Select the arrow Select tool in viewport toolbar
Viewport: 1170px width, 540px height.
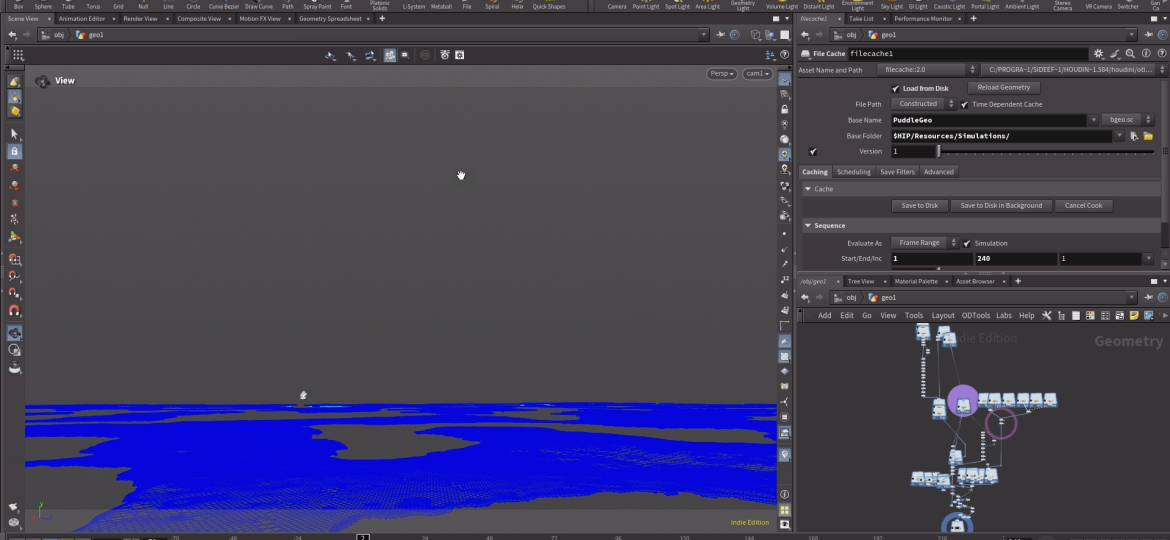pyautogui.click(x=14, y=133)
